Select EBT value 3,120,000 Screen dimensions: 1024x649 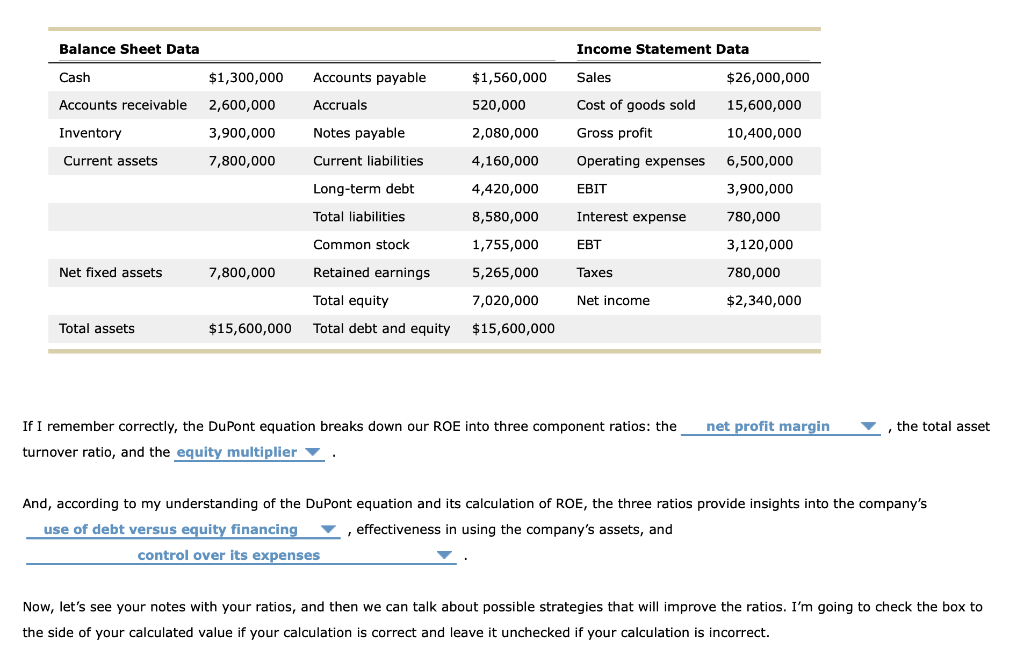click(x=760, y=245)
